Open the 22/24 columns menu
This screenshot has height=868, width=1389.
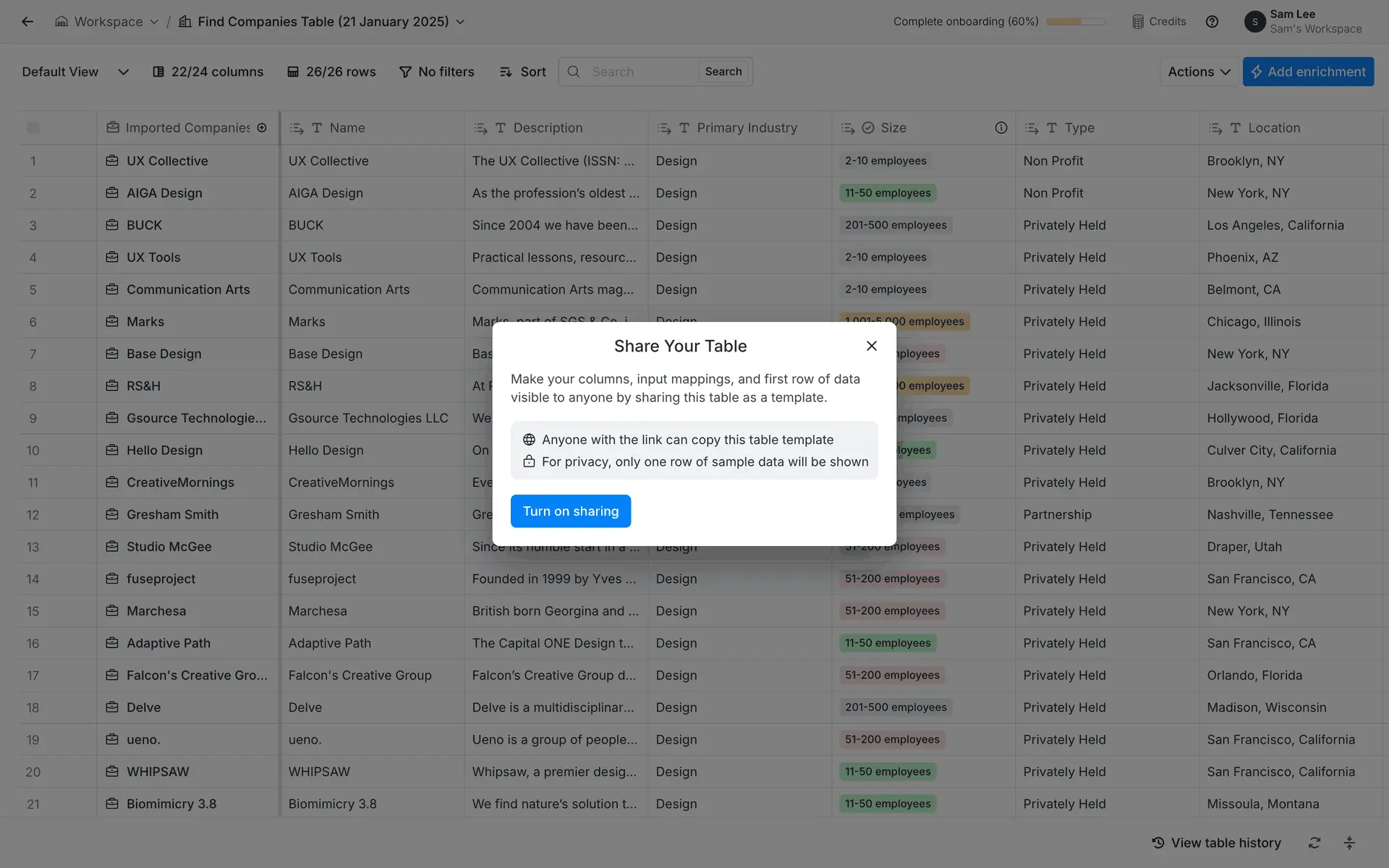(208, 72)
